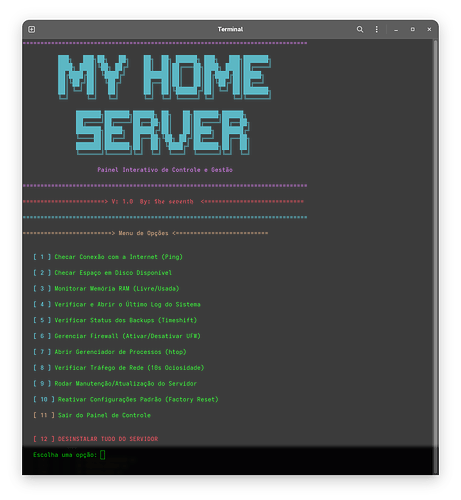Choose option 9 Manutenção do Servidor

(115, 384)
